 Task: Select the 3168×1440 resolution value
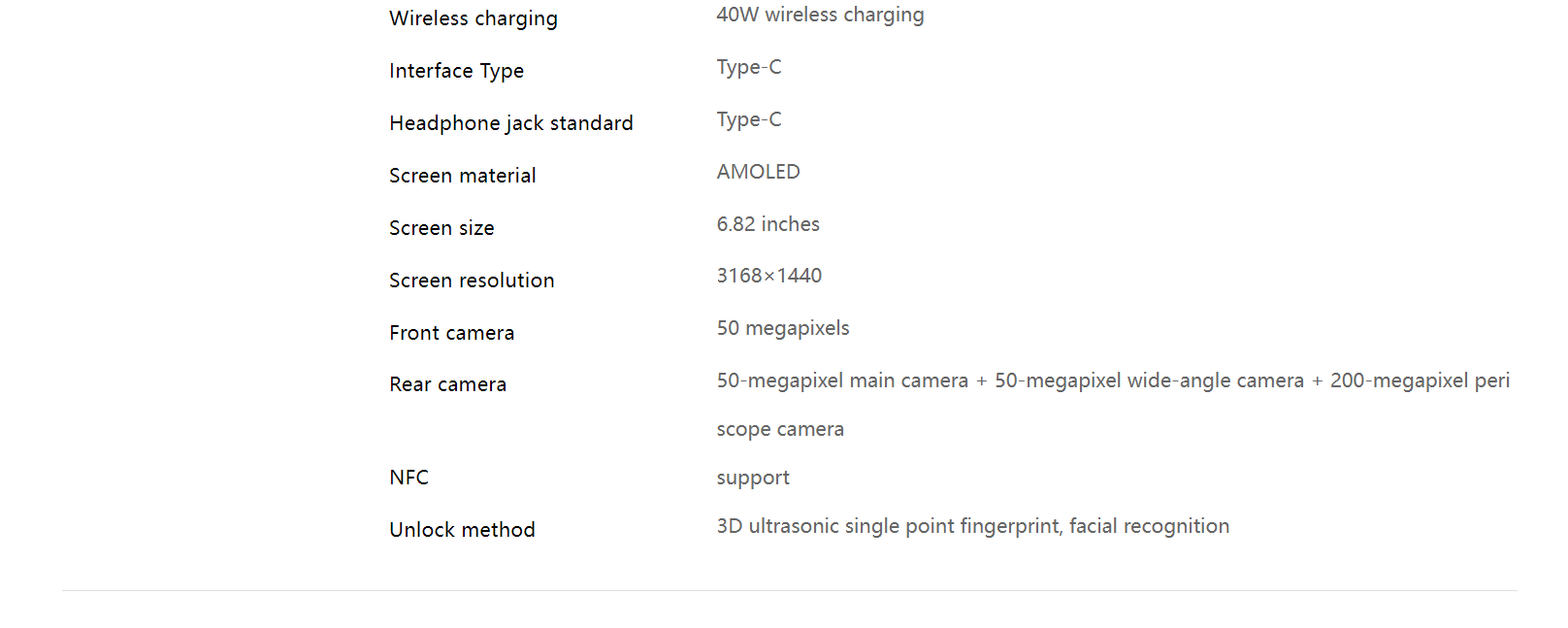point(769,276)
